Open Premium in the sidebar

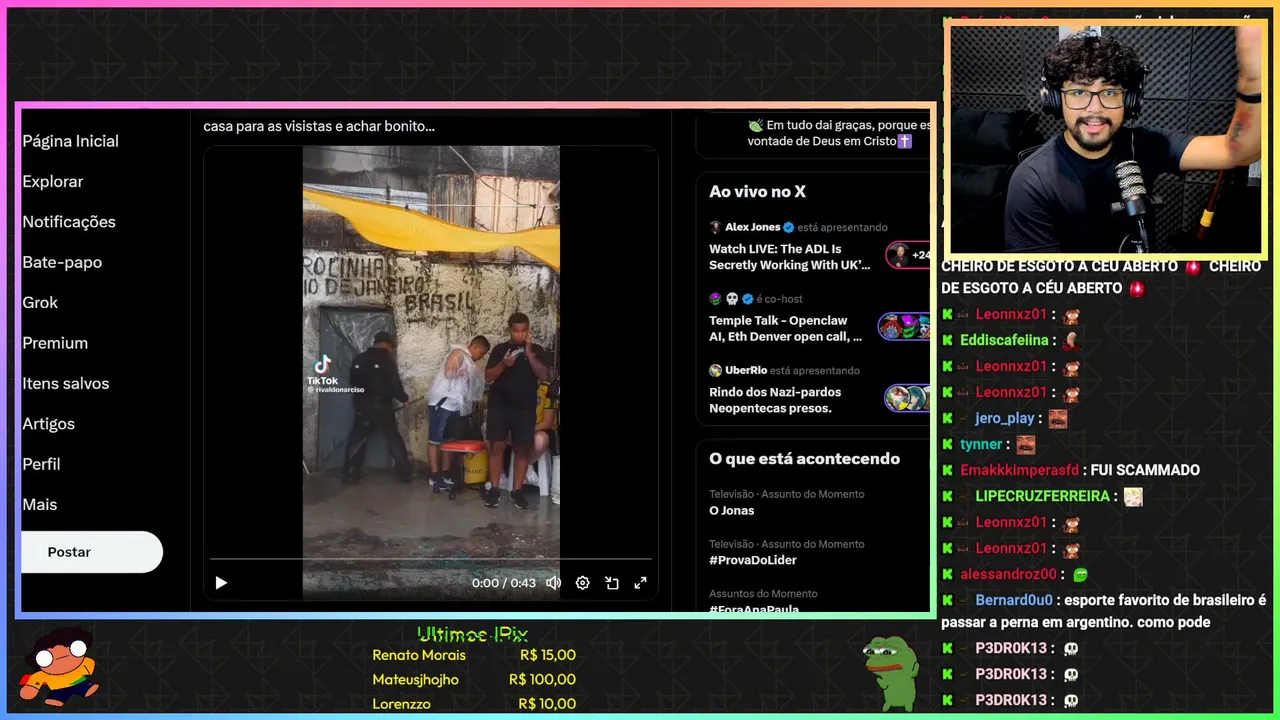click(x=55, y=343)
